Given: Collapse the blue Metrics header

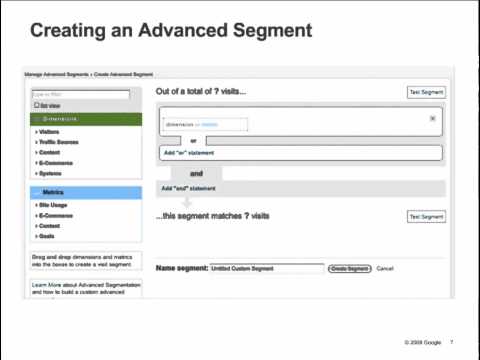Looking at the screenshot, I should point(86,192).
